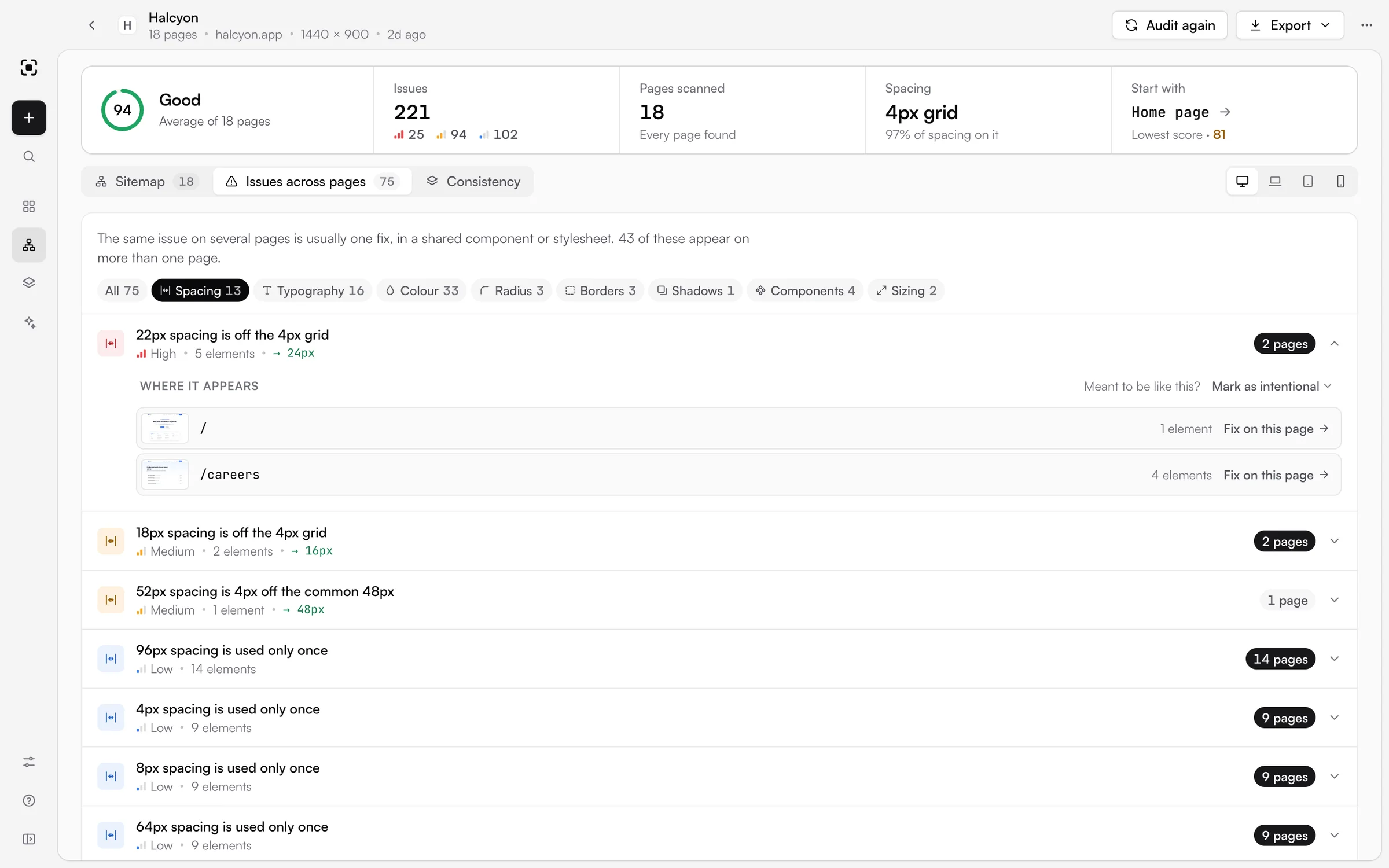Filter issues by All 75

click(122, 290)
